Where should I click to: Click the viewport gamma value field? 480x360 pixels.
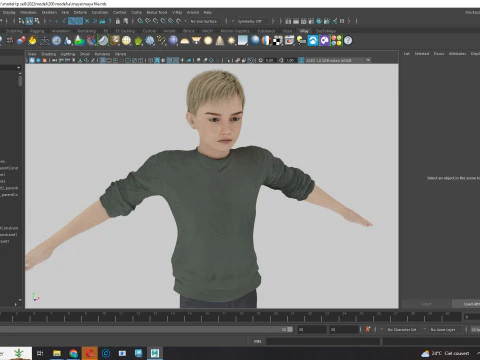[290, 60]
